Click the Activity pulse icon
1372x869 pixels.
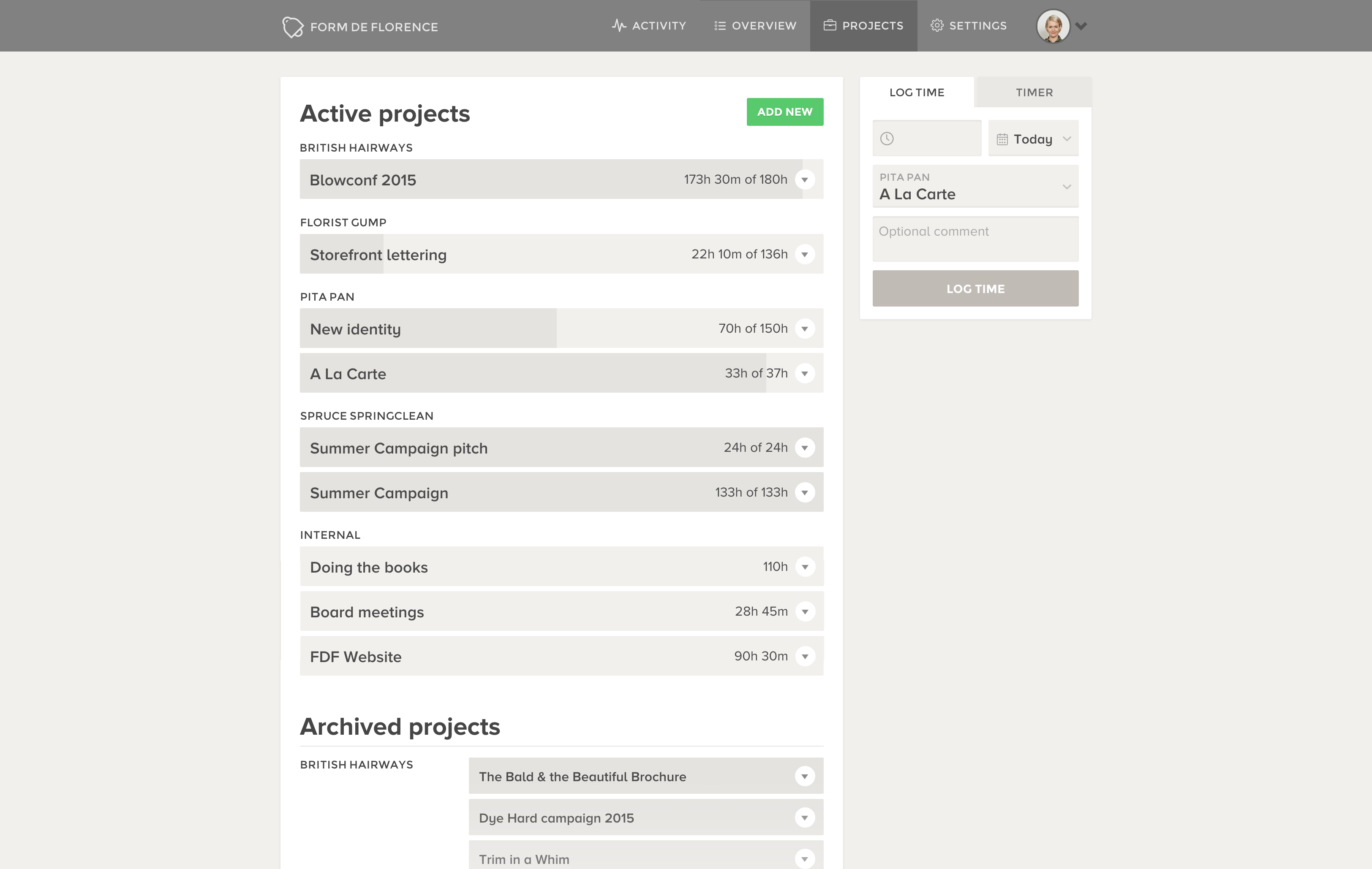(x=619, y=26)
